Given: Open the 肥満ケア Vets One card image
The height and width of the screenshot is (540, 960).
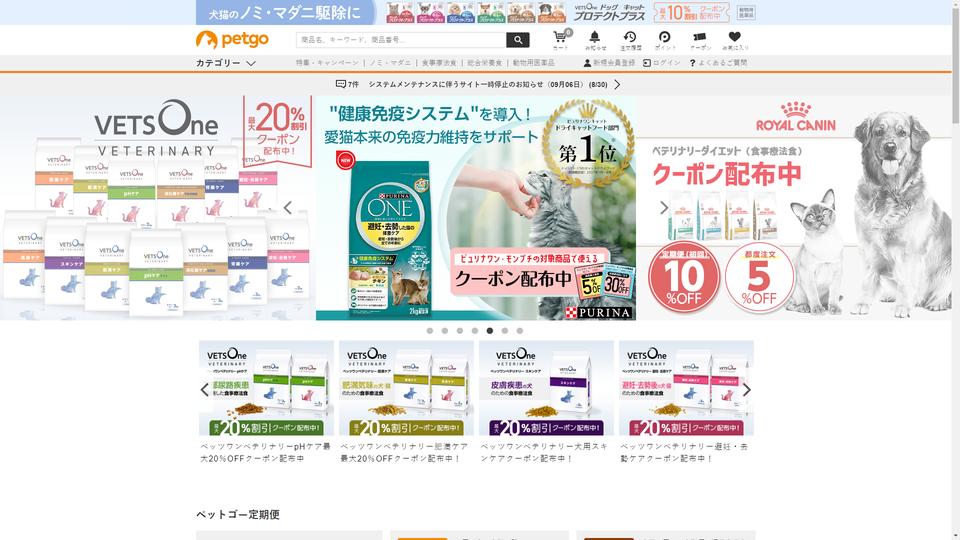Looking at the screenshot, I should coord(407,388).
